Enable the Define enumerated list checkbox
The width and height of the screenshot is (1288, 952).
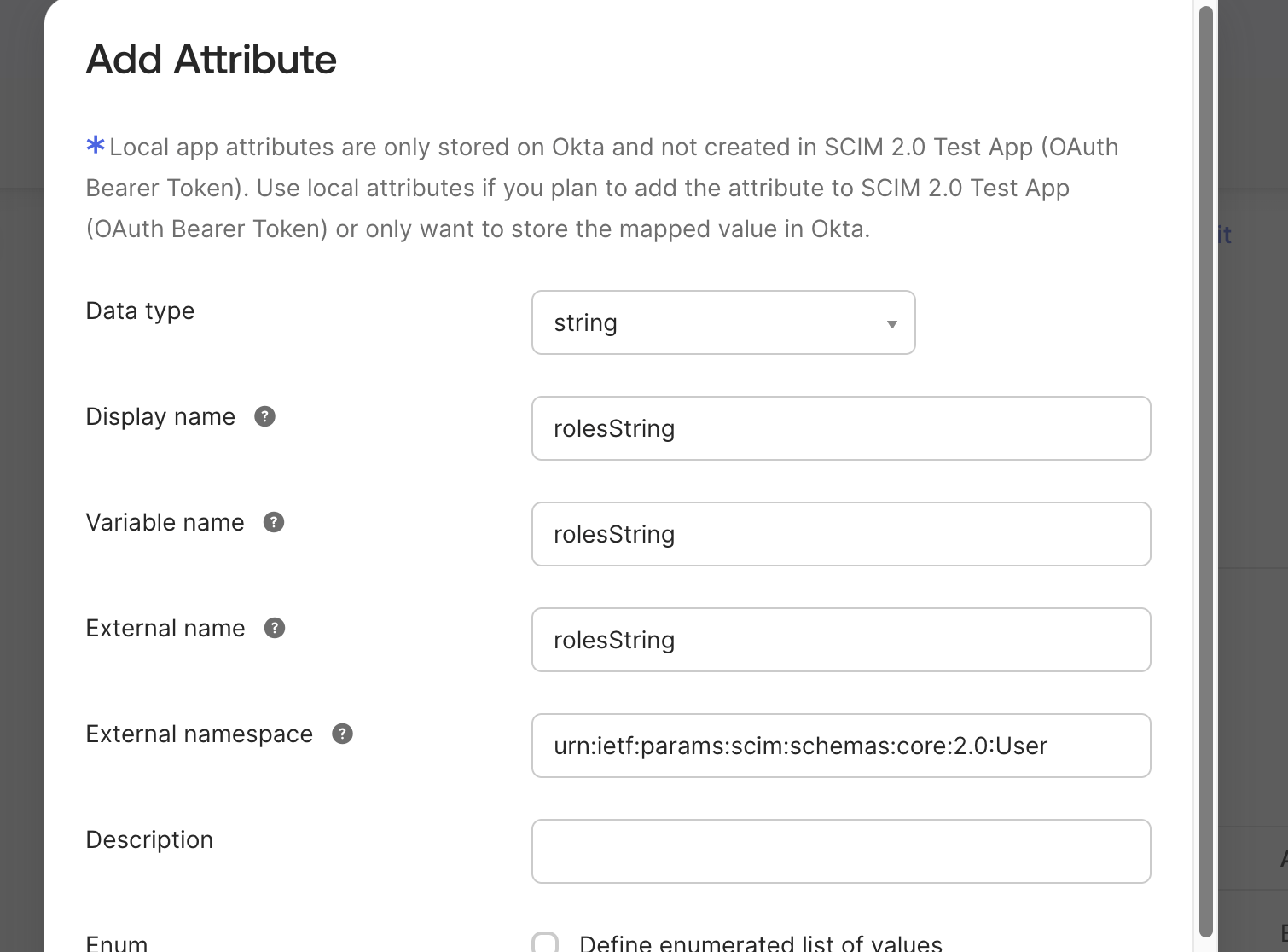545,943
